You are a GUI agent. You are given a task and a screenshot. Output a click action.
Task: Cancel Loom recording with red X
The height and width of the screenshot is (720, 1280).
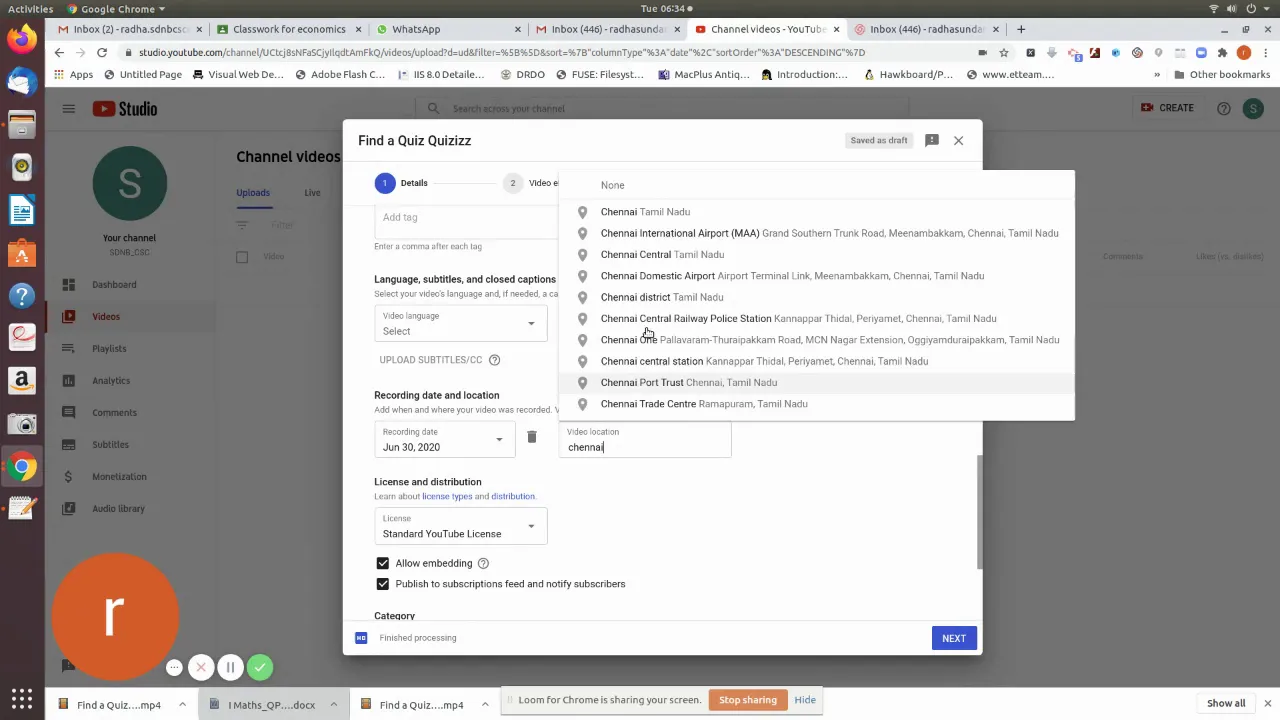pos(201,667)
